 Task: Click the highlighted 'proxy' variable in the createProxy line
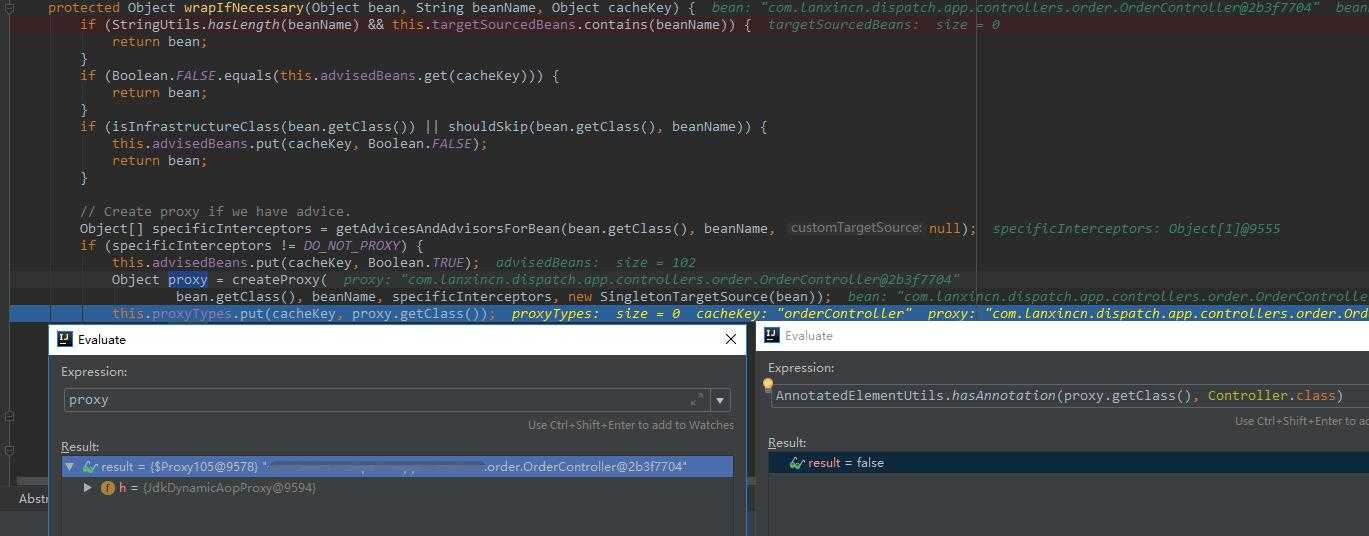[188, 280]
